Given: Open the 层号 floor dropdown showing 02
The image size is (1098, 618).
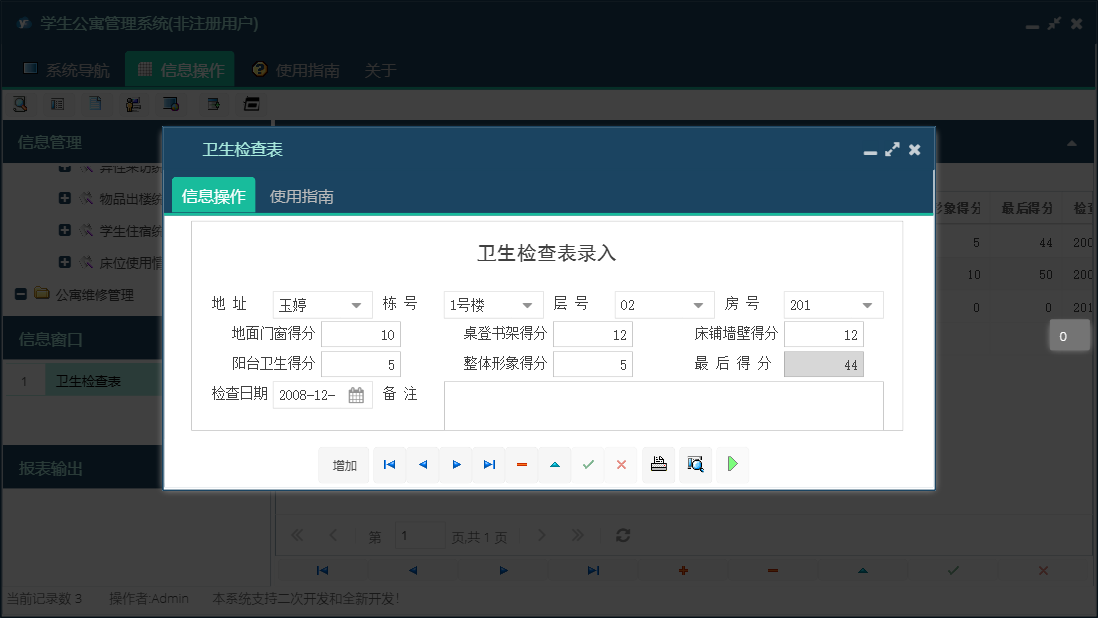Looking at the screenshot, I should (696, 304).
